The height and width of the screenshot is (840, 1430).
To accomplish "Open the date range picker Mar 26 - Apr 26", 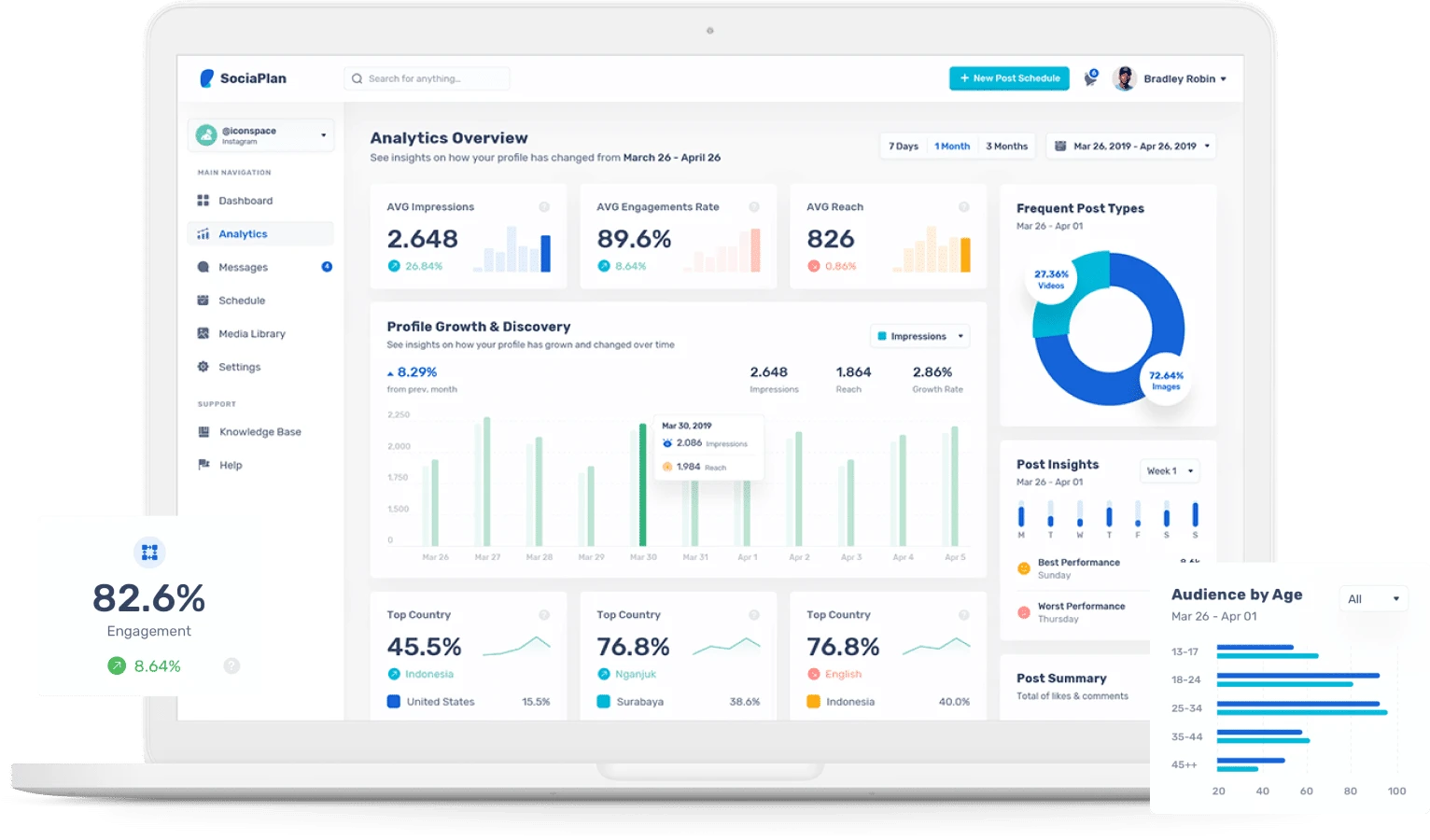I will [x=1131, y=147].
